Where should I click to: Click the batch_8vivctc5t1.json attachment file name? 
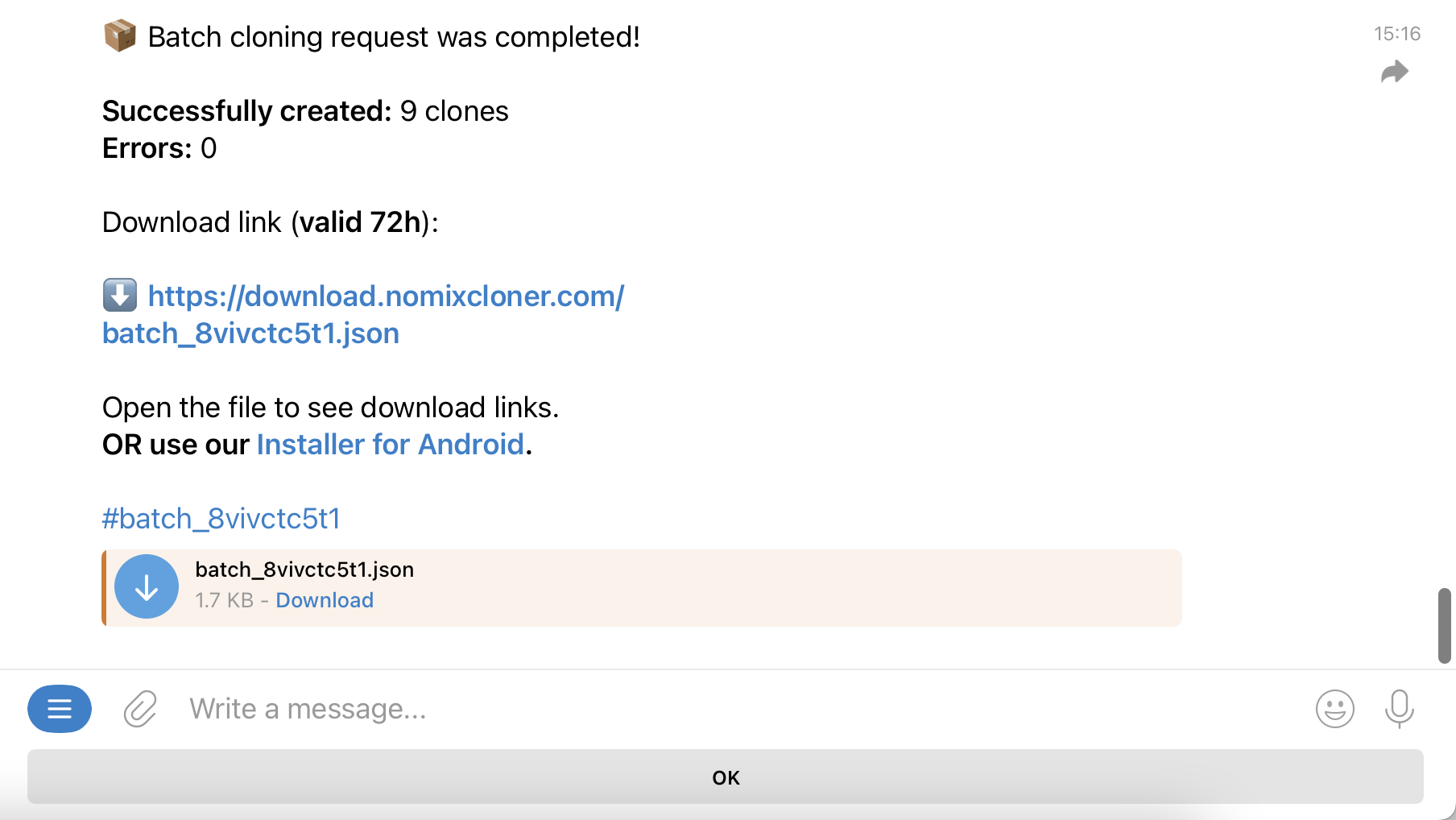coord(304,569)
